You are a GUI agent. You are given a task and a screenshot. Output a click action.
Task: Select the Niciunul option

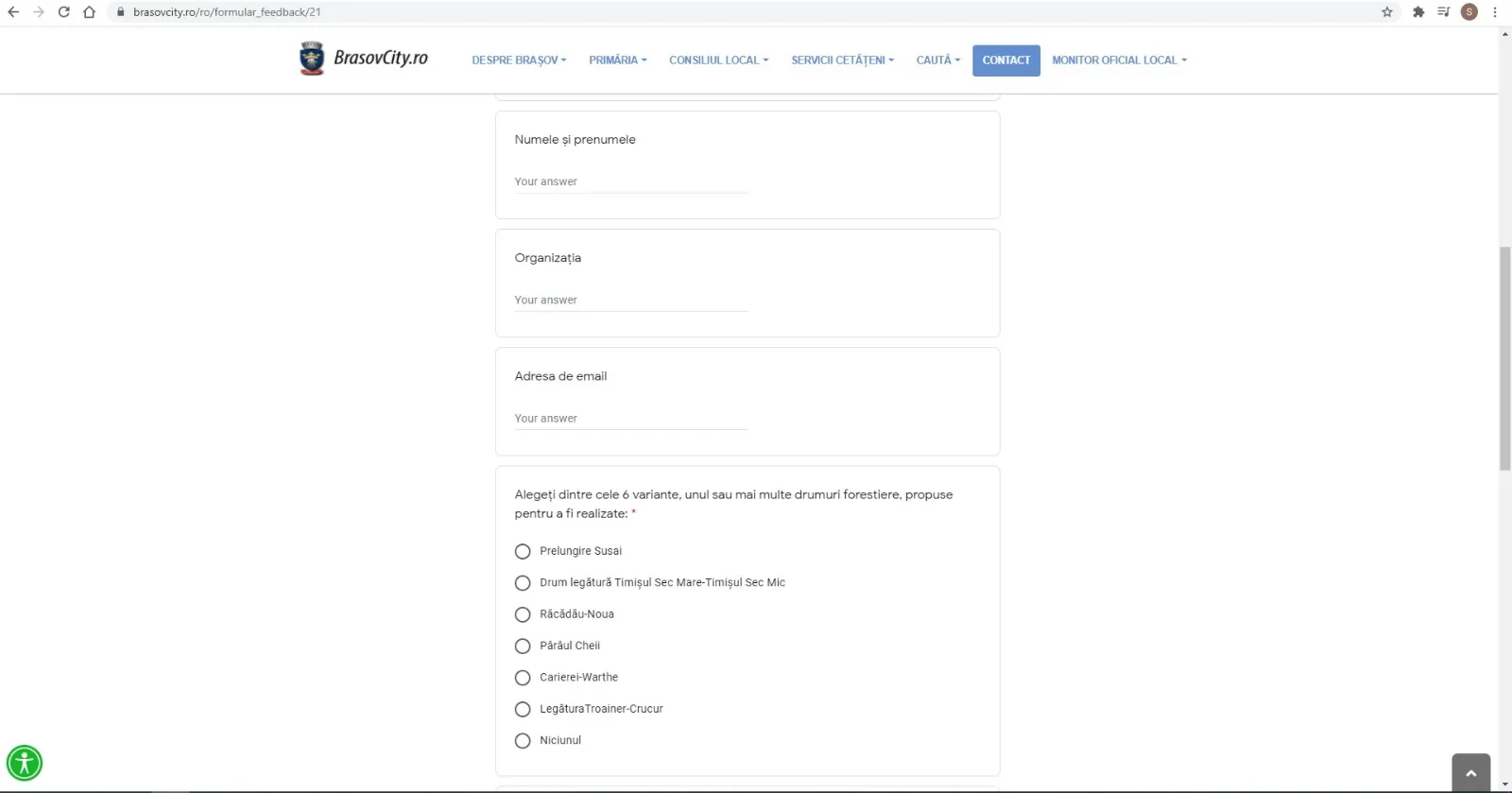coord(523,741)
